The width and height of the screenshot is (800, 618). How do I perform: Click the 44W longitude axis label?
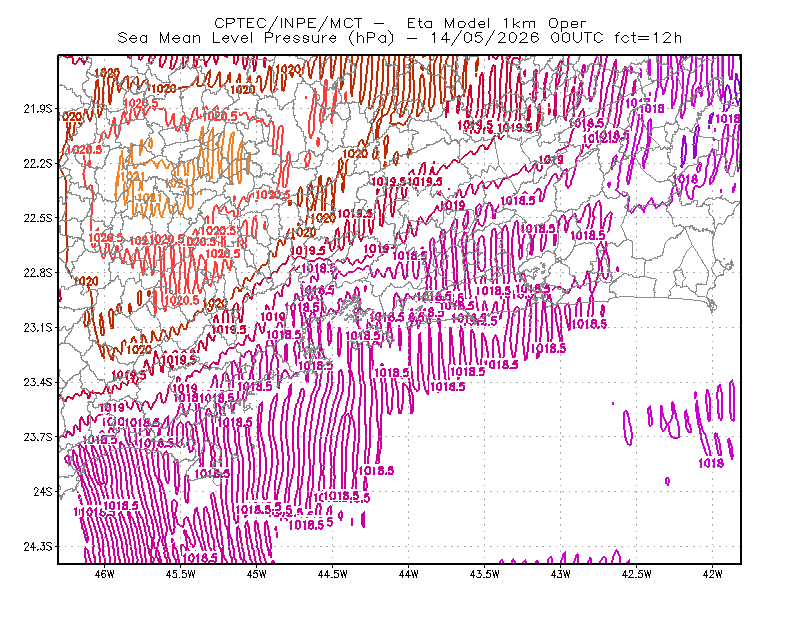coord(409,574)
